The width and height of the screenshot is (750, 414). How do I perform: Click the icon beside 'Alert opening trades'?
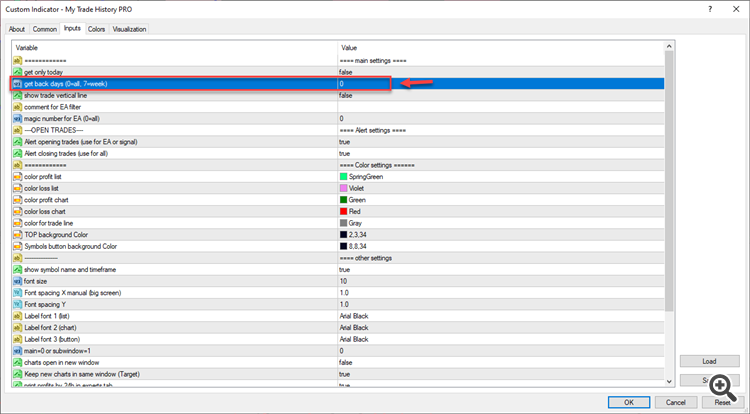18,142
